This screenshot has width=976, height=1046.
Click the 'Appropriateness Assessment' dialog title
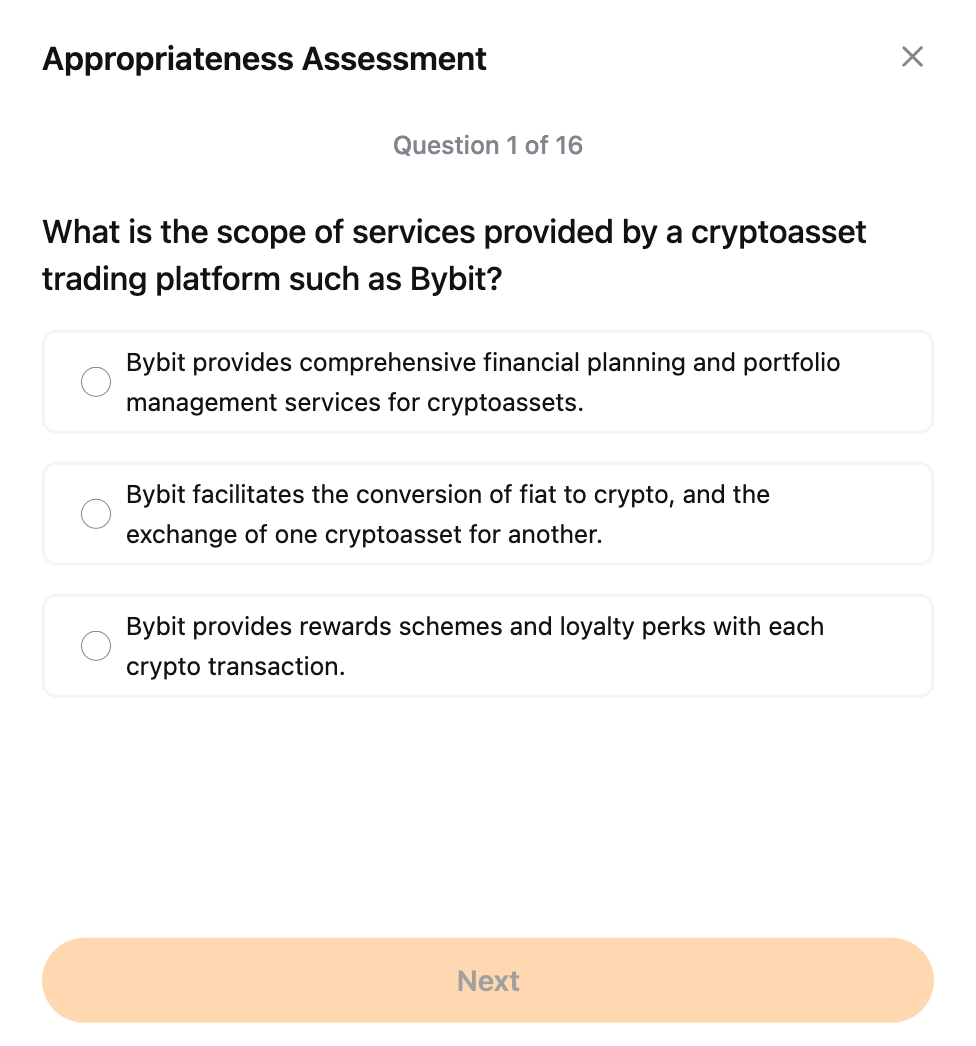[x=264, y=59]
